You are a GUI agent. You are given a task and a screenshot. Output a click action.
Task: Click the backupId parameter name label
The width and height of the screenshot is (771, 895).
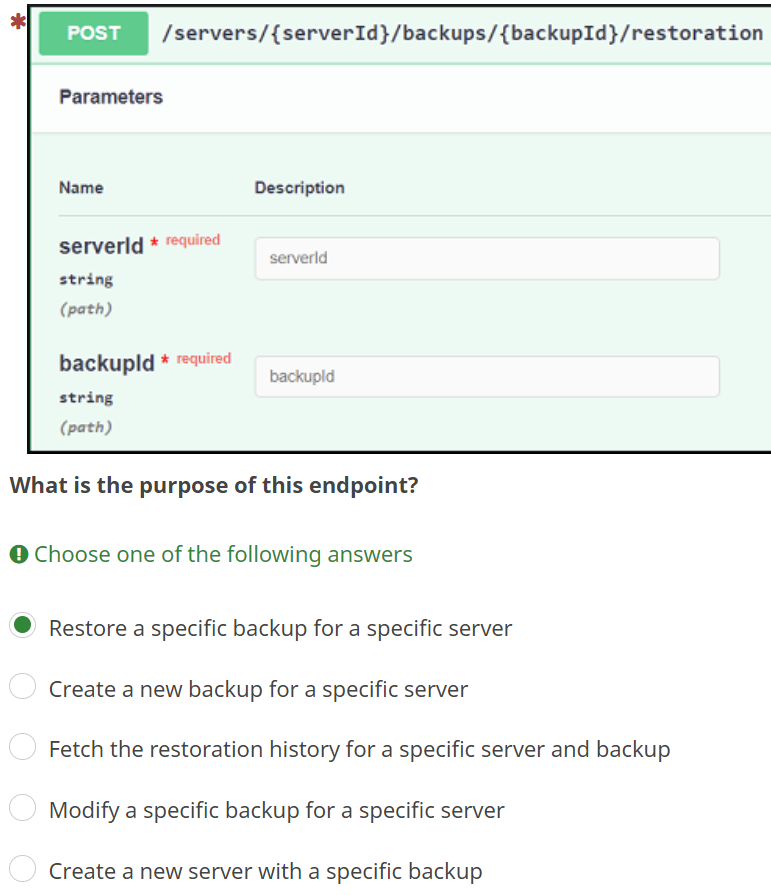point(106,364)
